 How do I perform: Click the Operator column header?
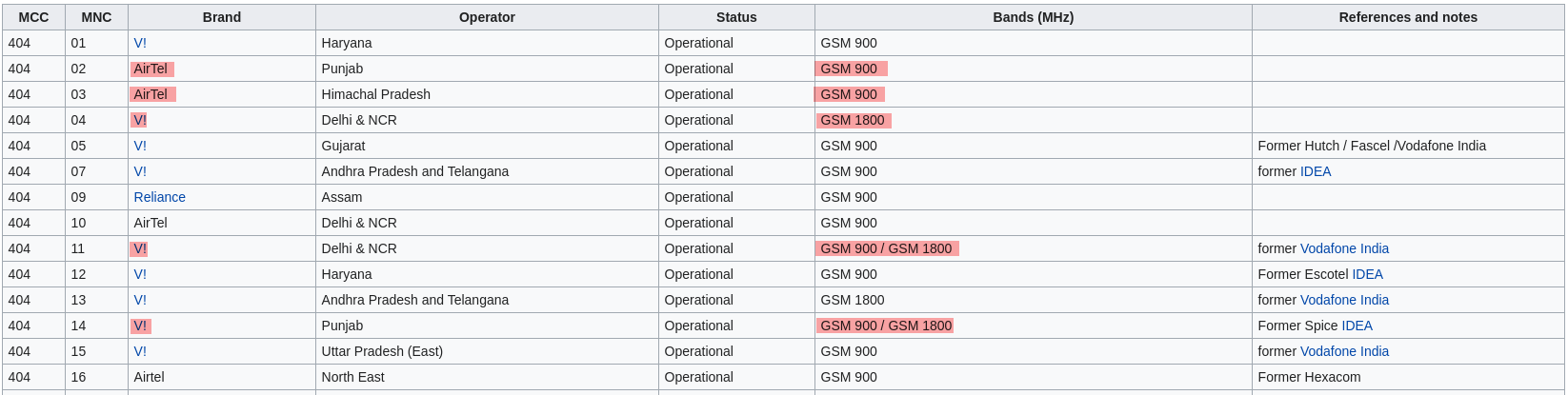[x=487, y=17]
